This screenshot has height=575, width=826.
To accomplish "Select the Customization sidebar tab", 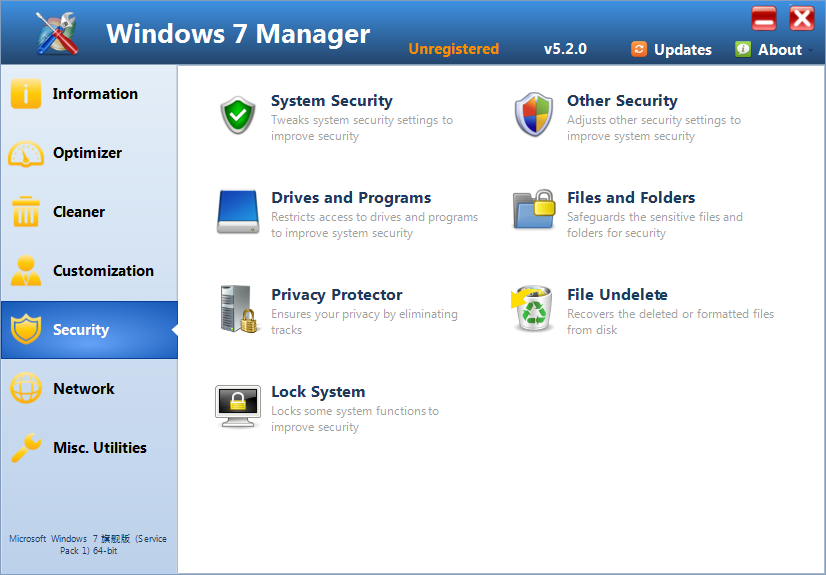I will [x=89, y=271].
